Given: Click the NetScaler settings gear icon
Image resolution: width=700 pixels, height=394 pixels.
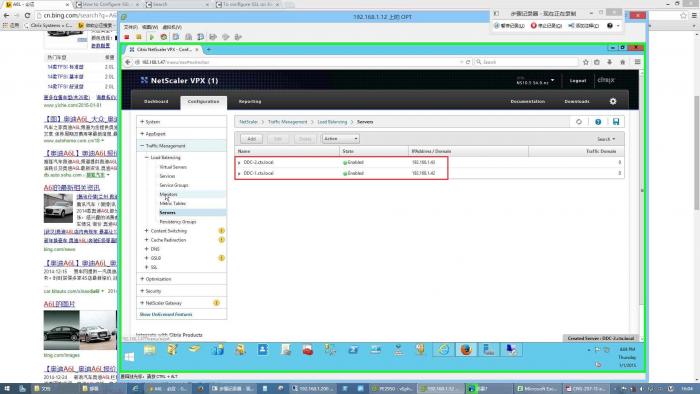Looking at the screenshot, I should 613,101.
